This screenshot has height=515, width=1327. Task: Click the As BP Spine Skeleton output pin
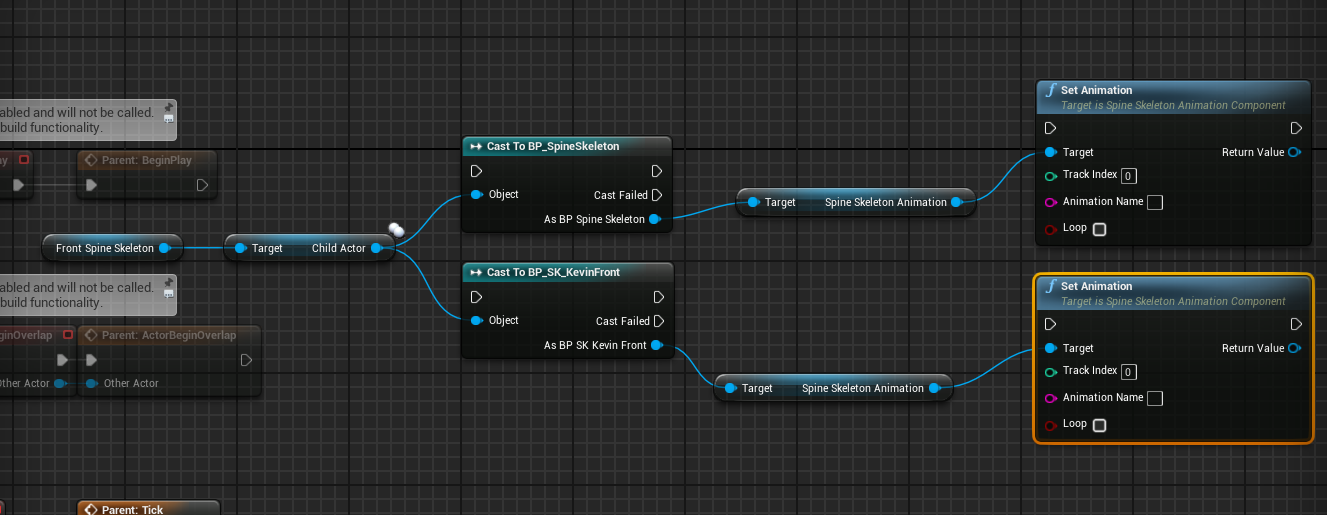click(655, 219)
